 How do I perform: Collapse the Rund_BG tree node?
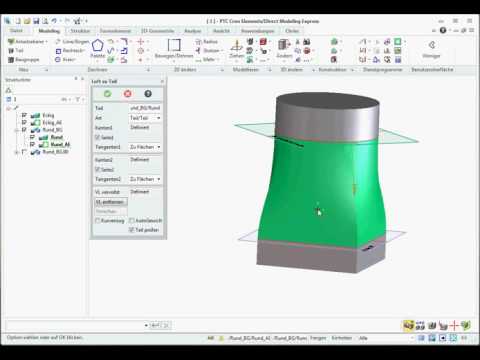coord(16,130)
